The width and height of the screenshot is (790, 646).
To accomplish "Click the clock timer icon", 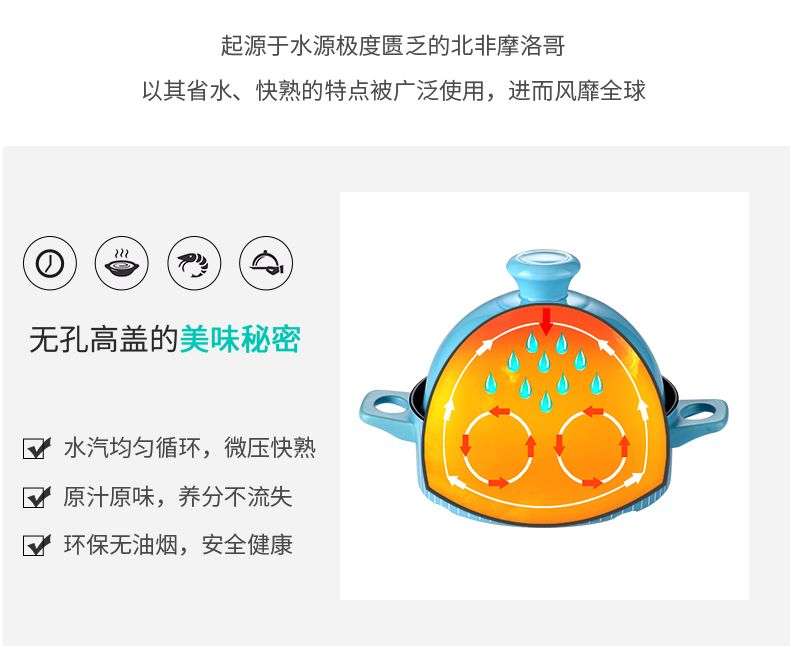I will coord(50,263).
